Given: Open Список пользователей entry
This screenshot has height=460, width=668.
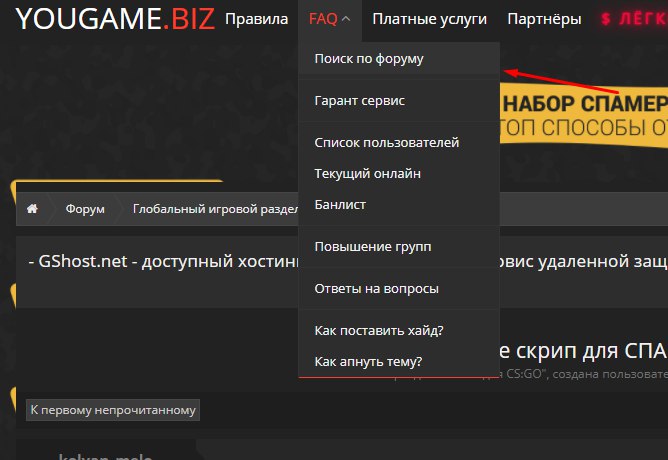Looking at the screenshot, I should point(399,142).
